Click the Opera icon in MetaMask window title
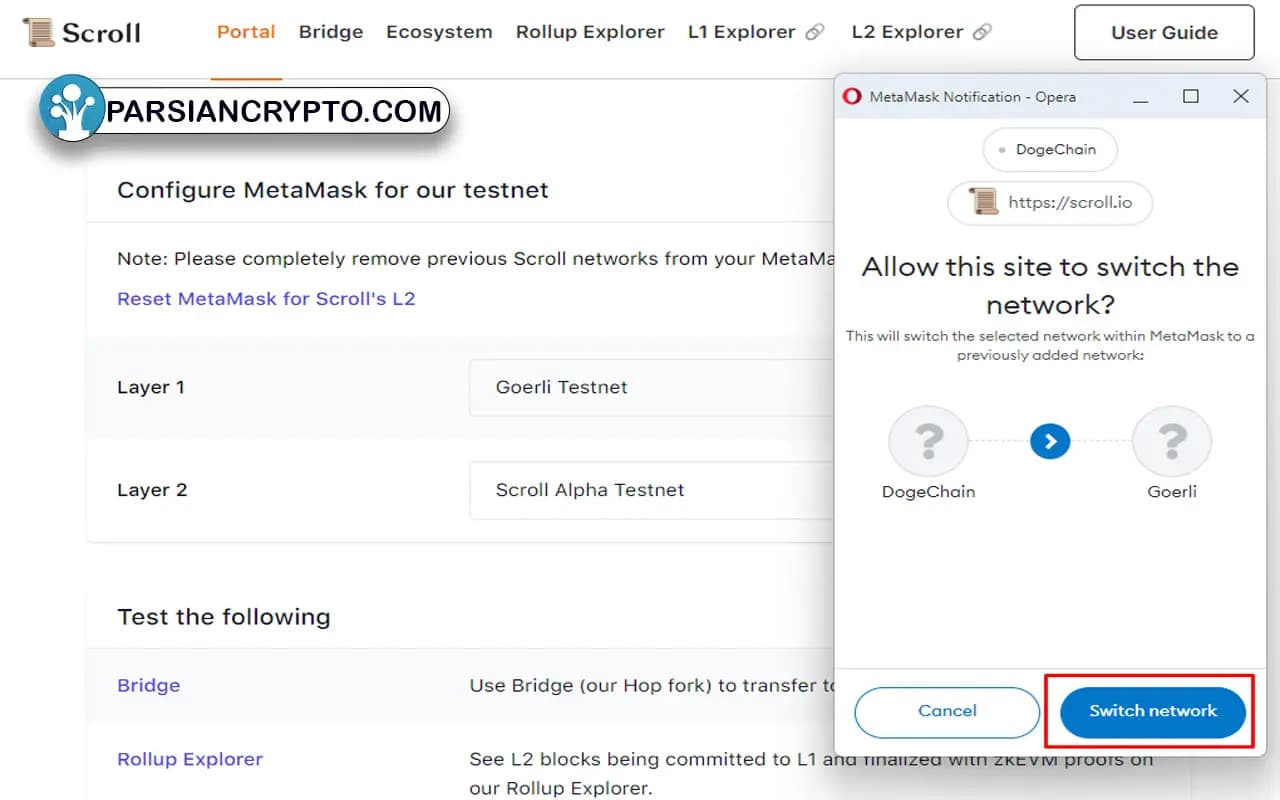 (x=852, y=96)
